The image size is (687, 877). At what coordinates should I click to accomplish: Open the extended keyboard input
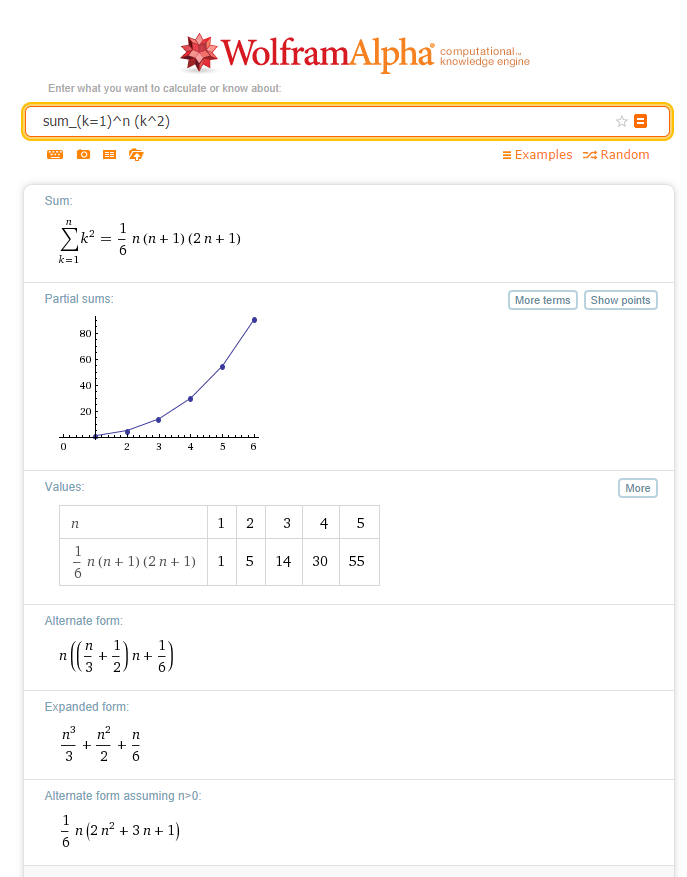click(55, 155)
